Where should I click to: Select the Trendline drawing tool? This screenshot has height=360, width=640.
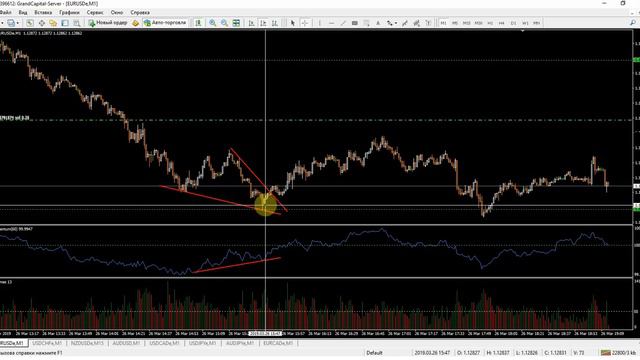tap(343, 23)
